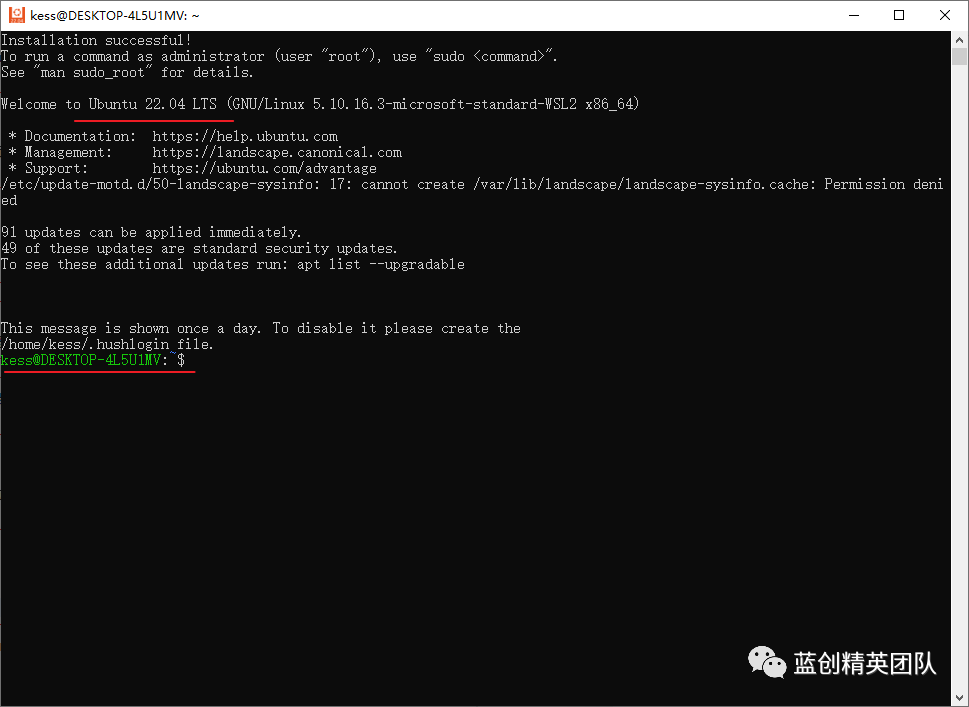The height and width of the screenshot is (707, 969).
Task: Click the https://help.ubuntu.com URL
Action: 245,136
